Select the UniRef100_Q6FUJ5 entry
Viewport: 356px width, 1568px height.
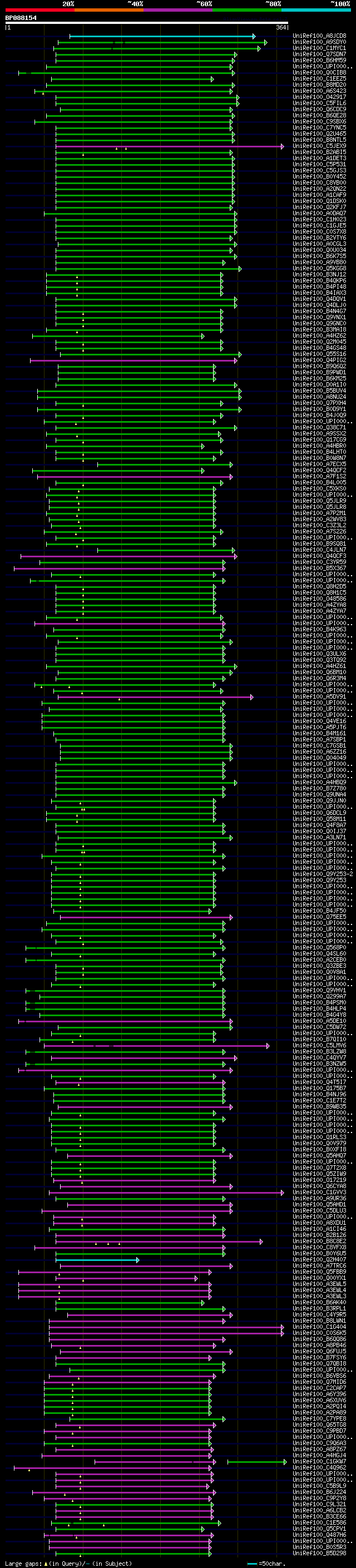[x=319, y=1351]
